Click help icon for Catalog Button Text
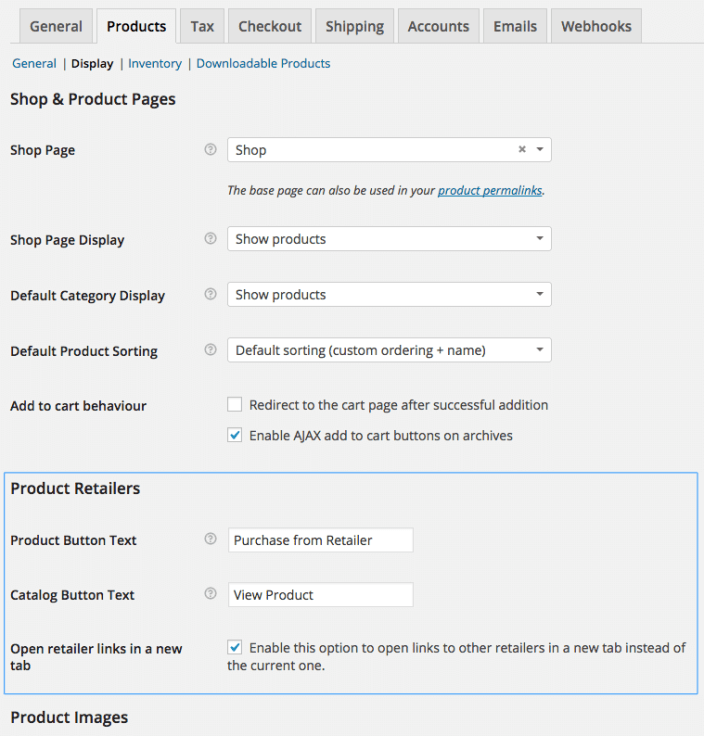Image resolution: width=704 pixels, height=736 pixels. [x=210, y=594]
